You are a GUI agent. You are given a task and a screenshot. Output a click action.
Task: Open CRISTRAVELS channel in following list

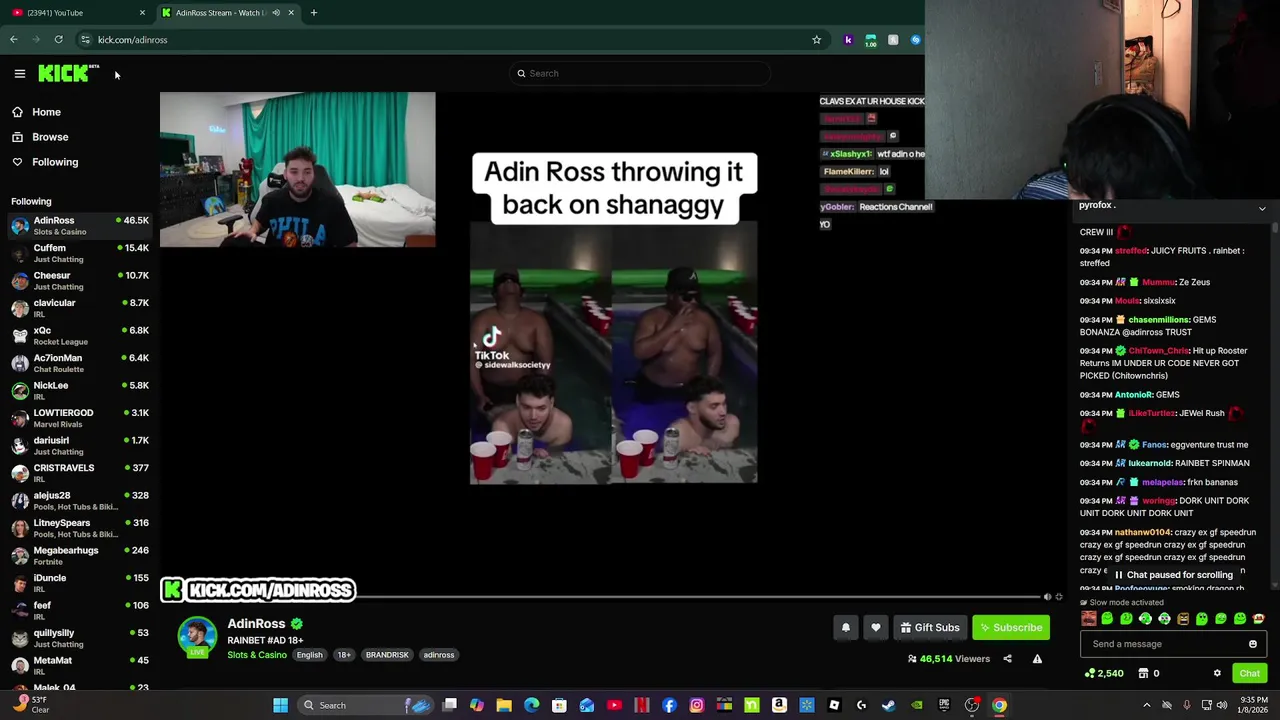(80, 473)
